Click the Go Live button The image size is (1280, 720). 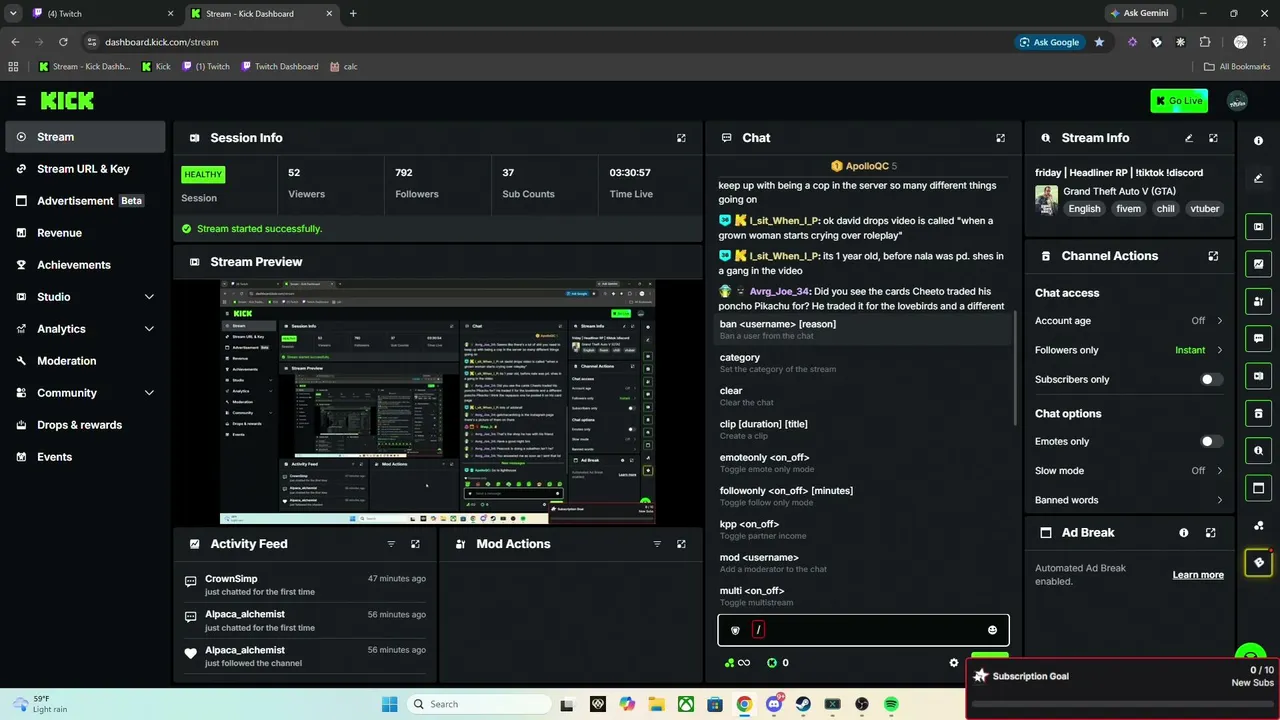tap(1179, 101)
